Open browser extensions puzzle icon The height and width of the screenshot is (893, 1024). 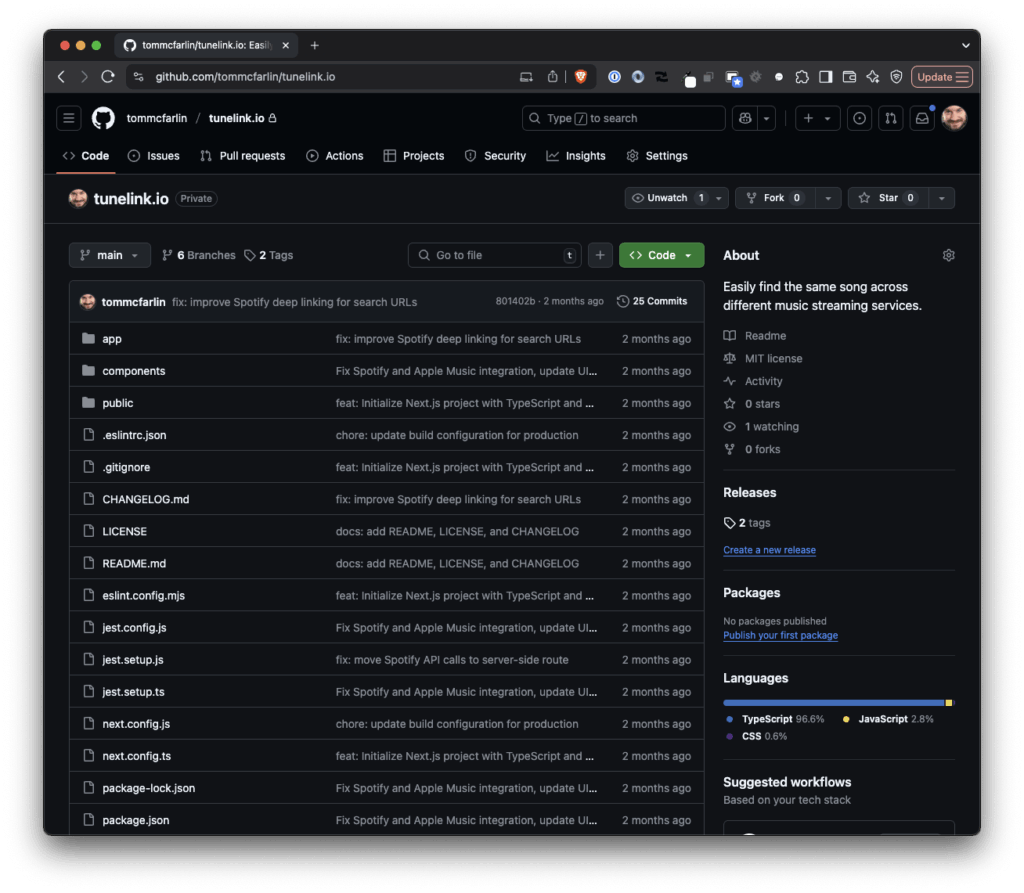(x=802, y=77)
